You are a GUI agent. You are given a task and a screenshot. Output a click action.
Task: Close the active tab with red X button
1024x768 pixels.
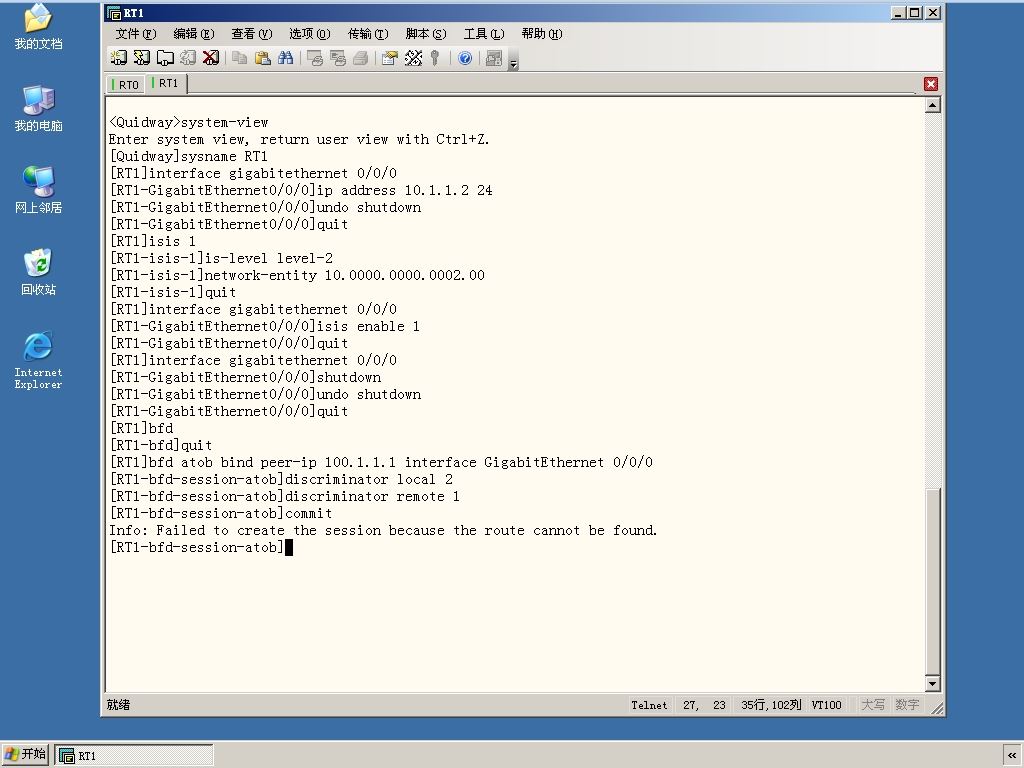pyautogui.click(x=931, y=84)
